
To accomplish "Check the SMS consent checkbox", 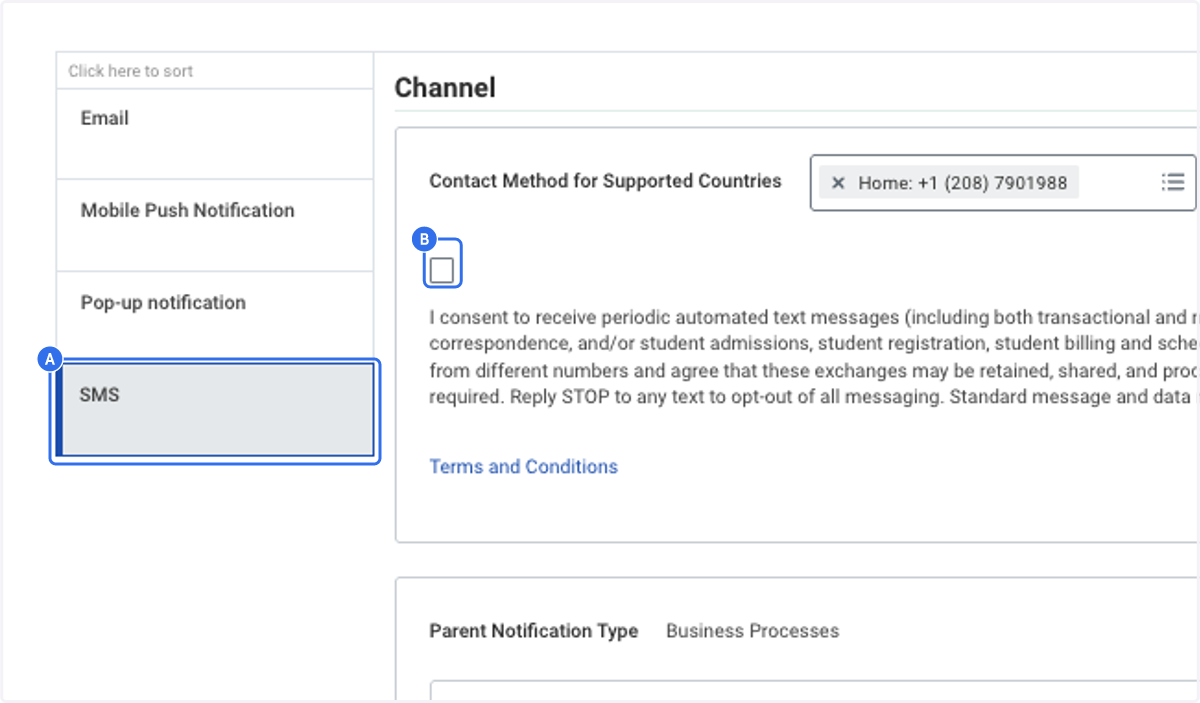I will coord(442,270).
